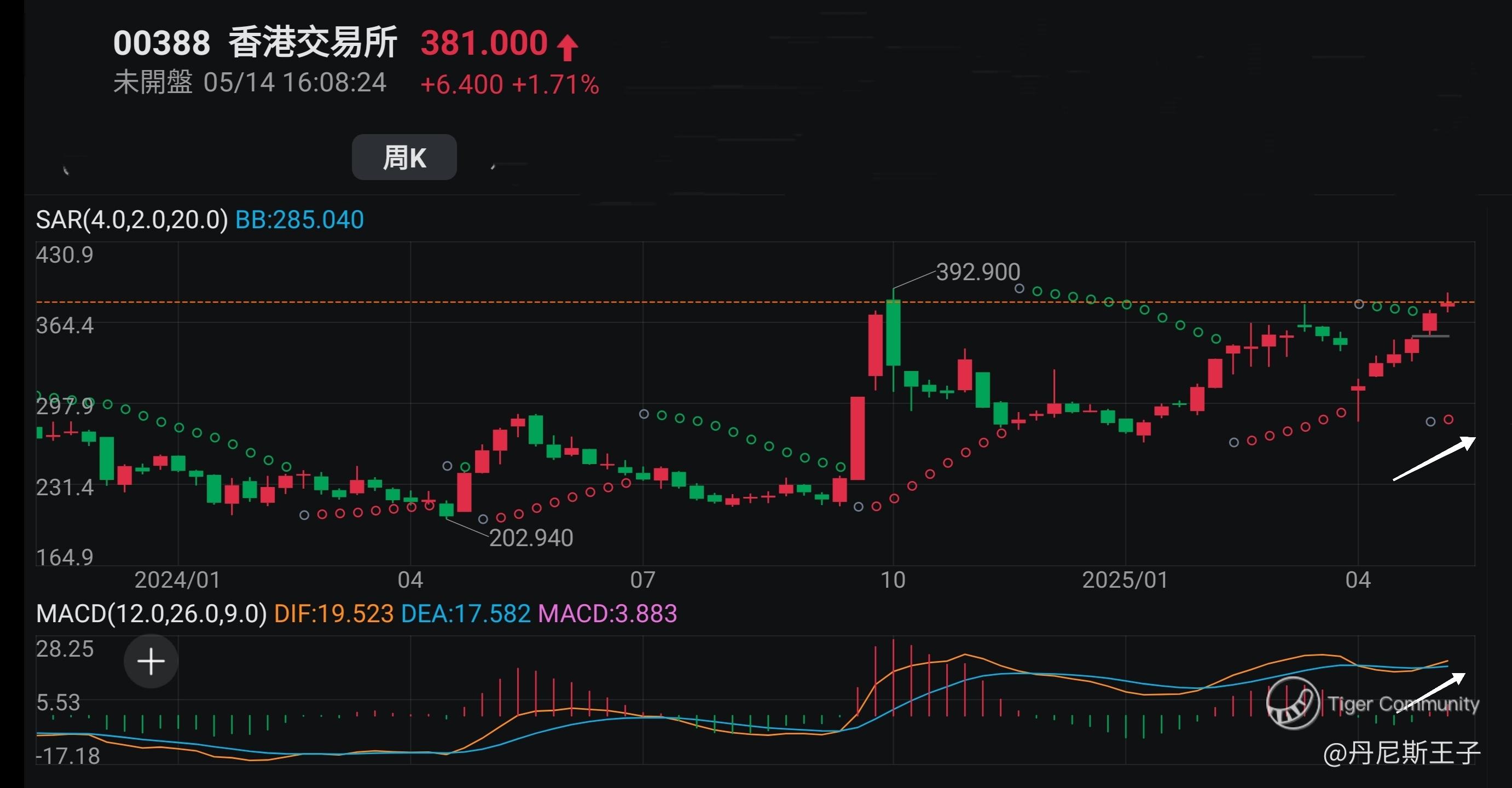Click the 28.25 MACD axis label
The image size is (1512, 788).
[65, 649]
